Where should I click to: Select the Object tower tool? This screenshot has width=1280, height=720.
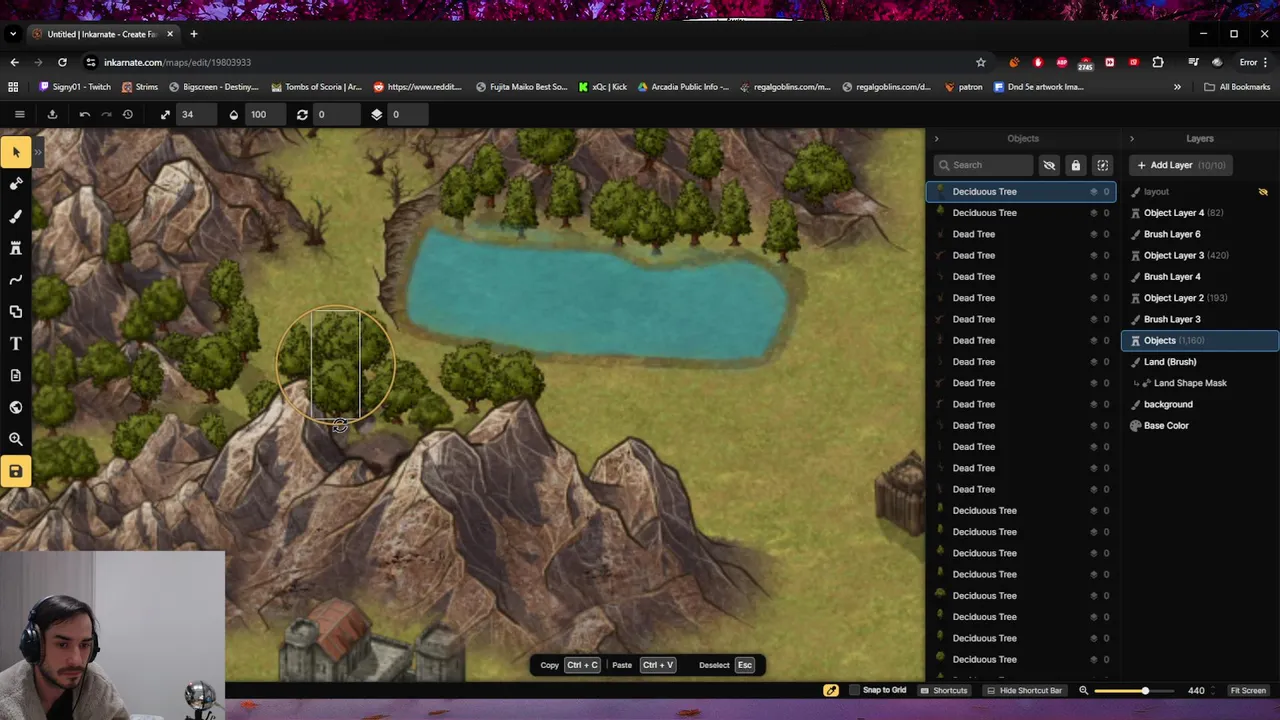[x=16, y=248]
